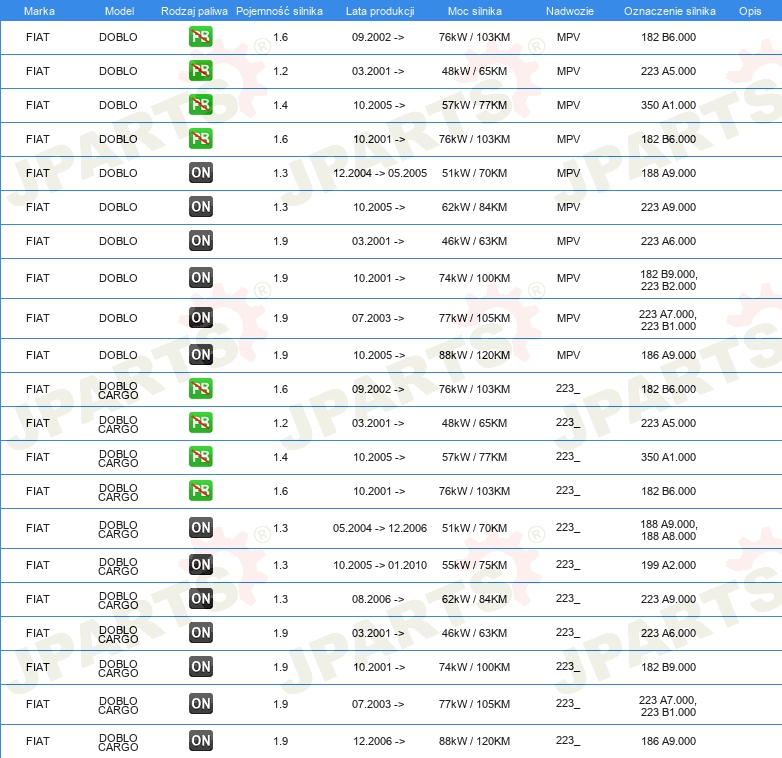The height and width of the screenshot is (758, 782).
Task: Click engine code 199 A2.000
Action: 668,565
